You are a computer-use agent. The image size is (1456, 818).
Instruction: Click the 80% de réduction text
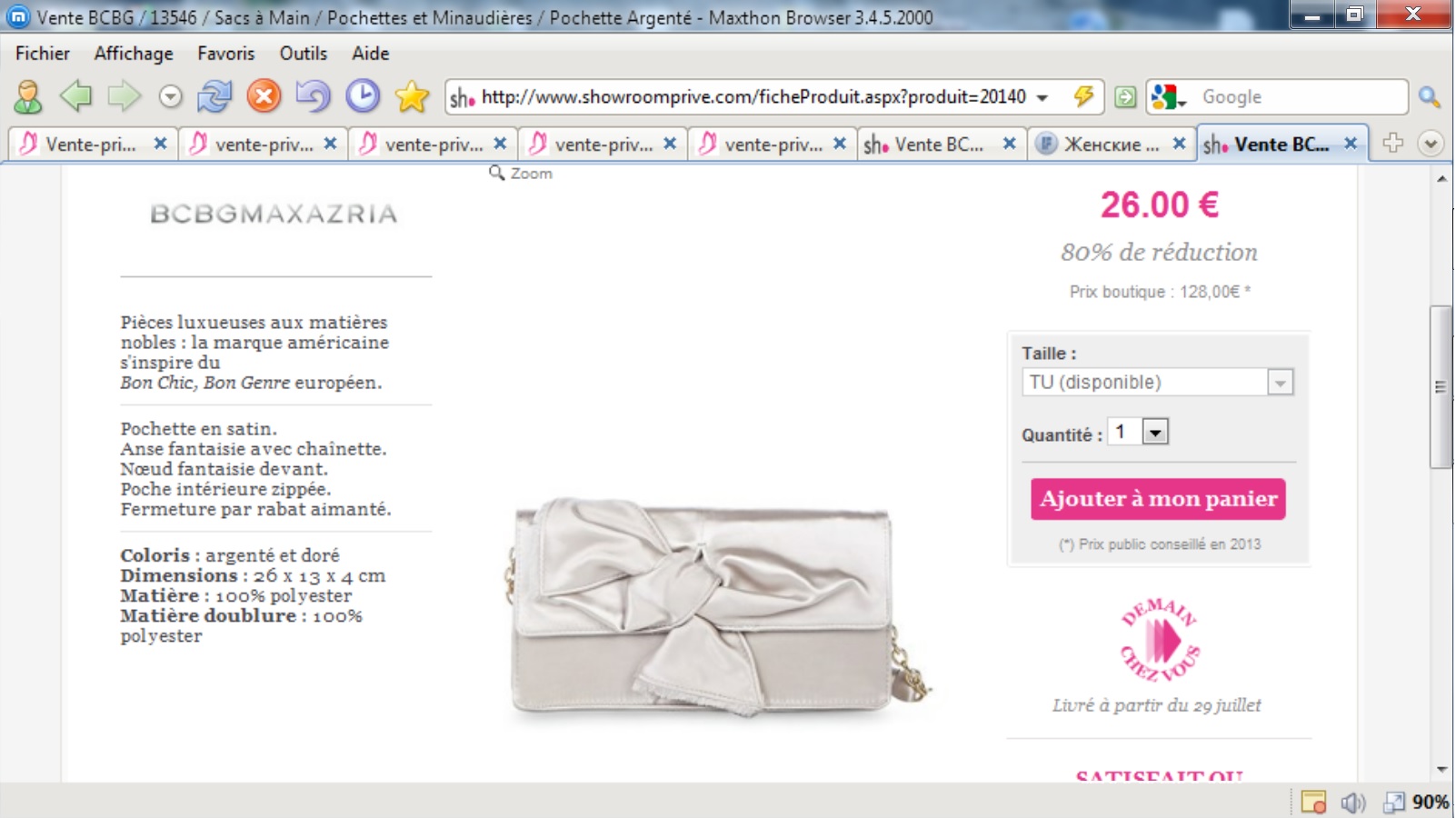[x=1159, y=252]
